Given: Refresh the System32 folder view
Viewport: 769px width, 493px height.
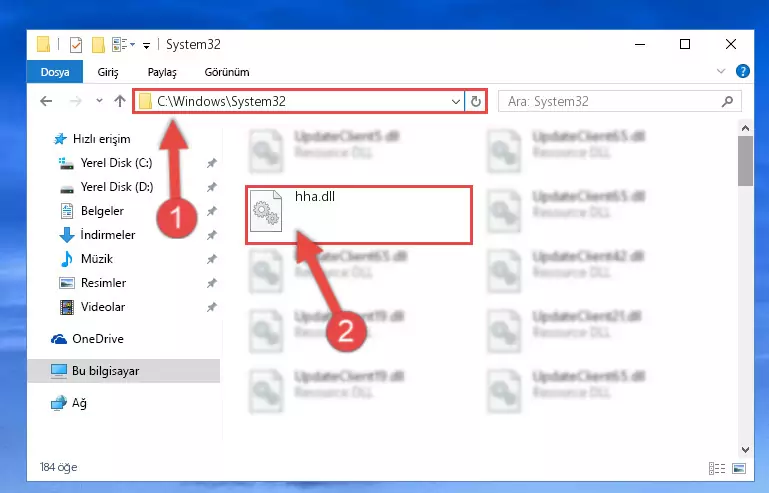Looking at the screenshot, I should pos(475,102).
